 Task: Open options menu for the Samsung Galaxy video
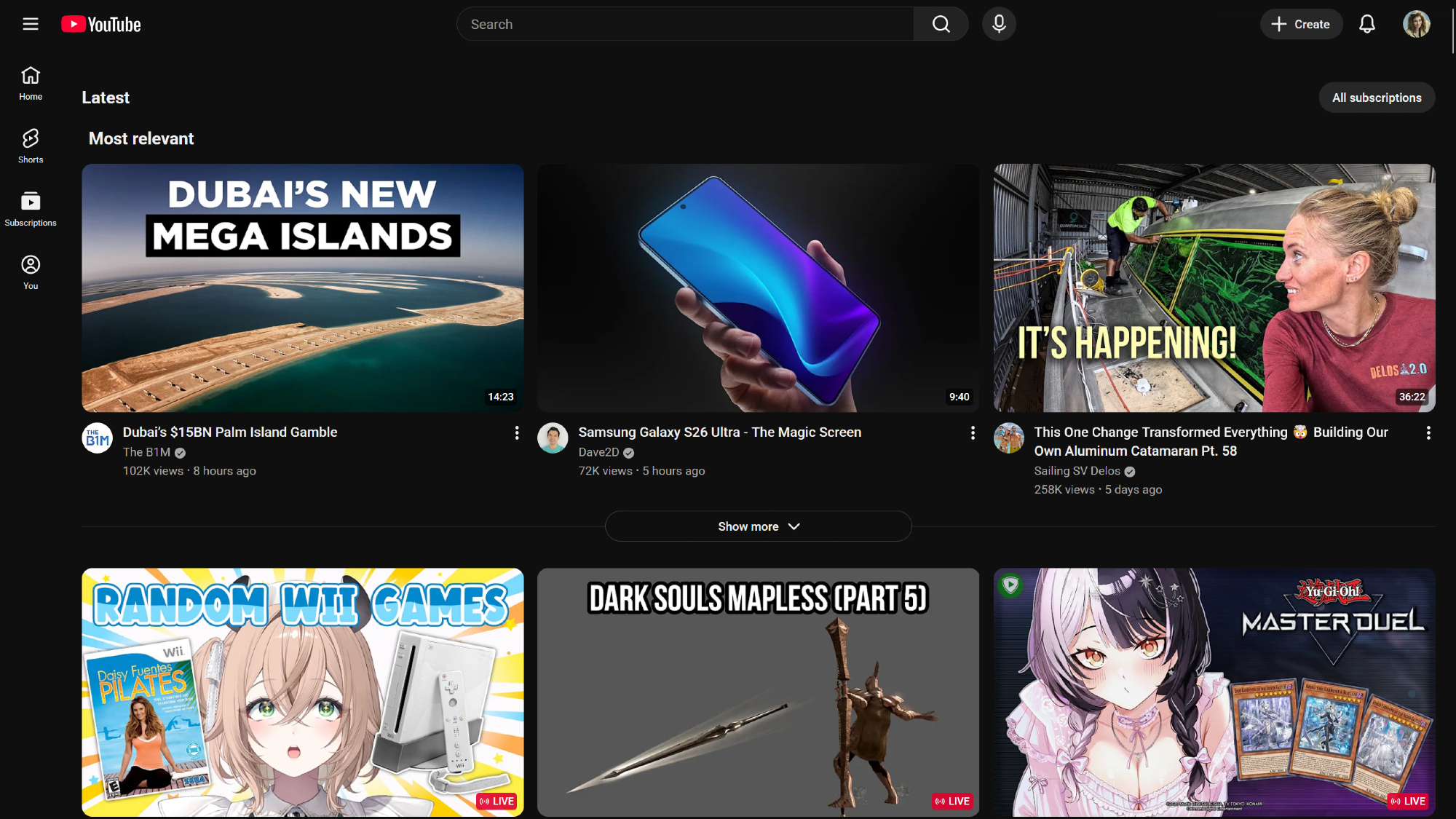(973, 433)
